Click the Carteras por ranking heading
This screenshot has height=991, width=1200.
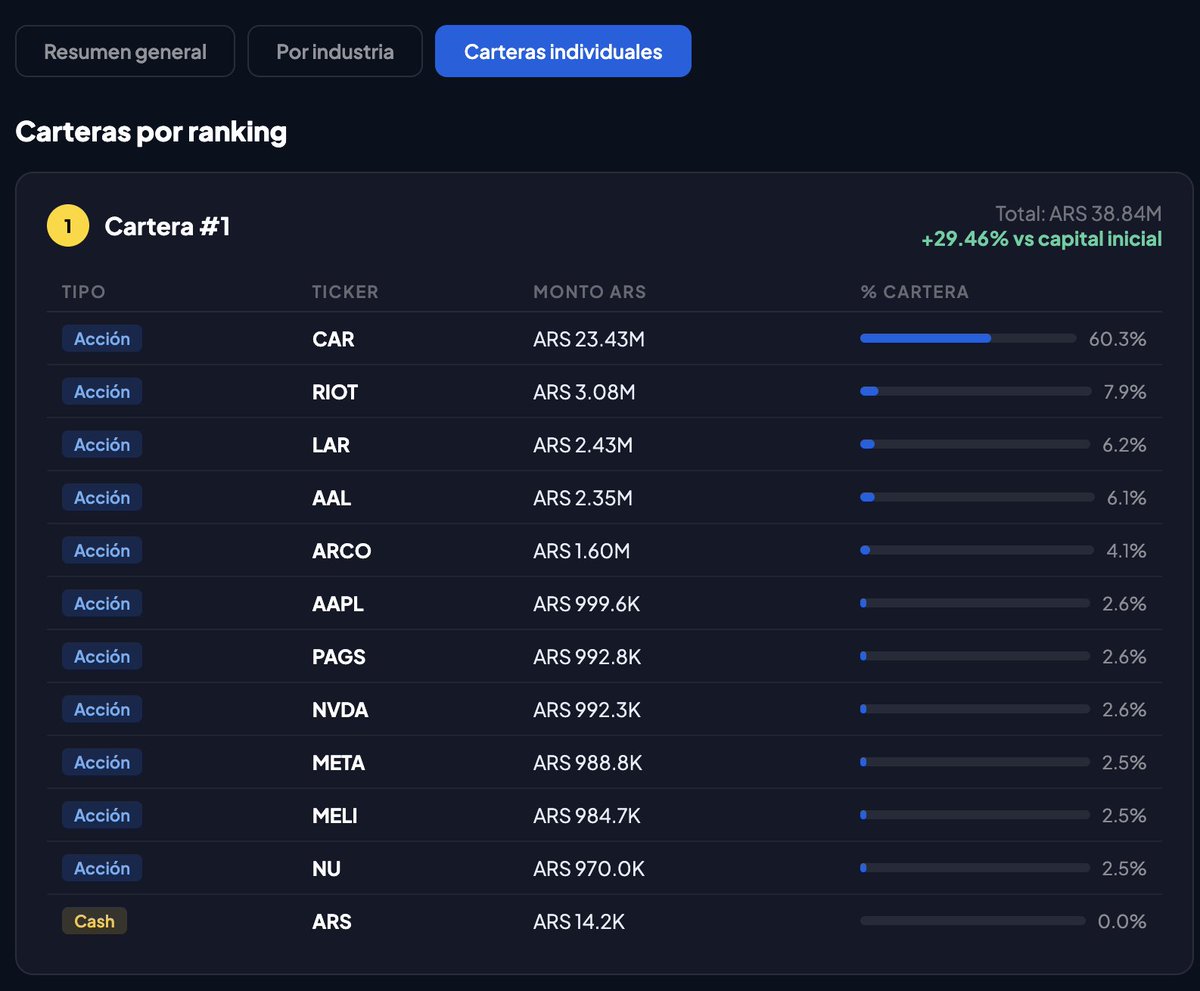pyautogui.click(x=151, y=132)
